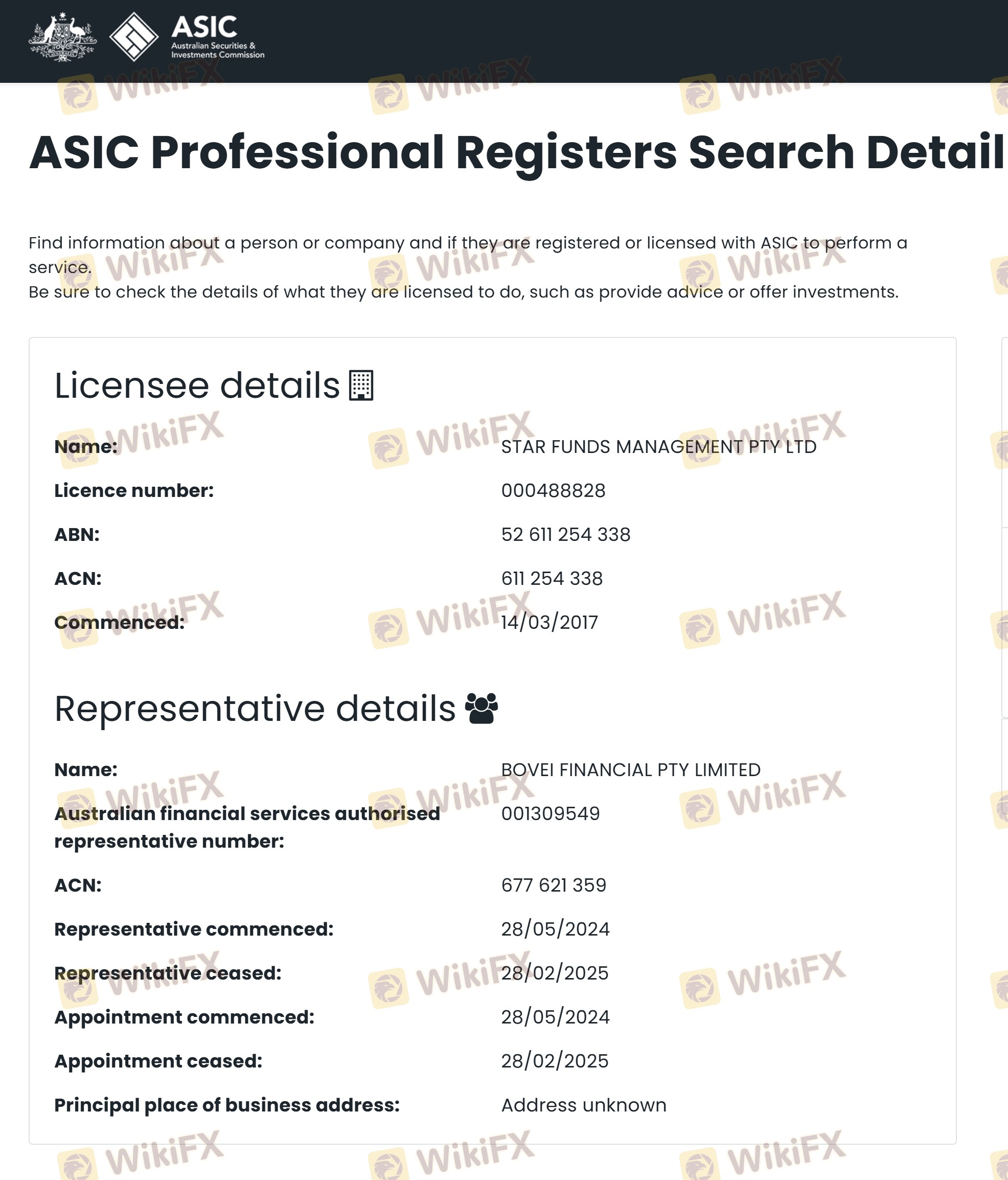Click the Principal place of business address label
The width and height of the screenshot is (1008, 1180).
tap(226, 1105)
